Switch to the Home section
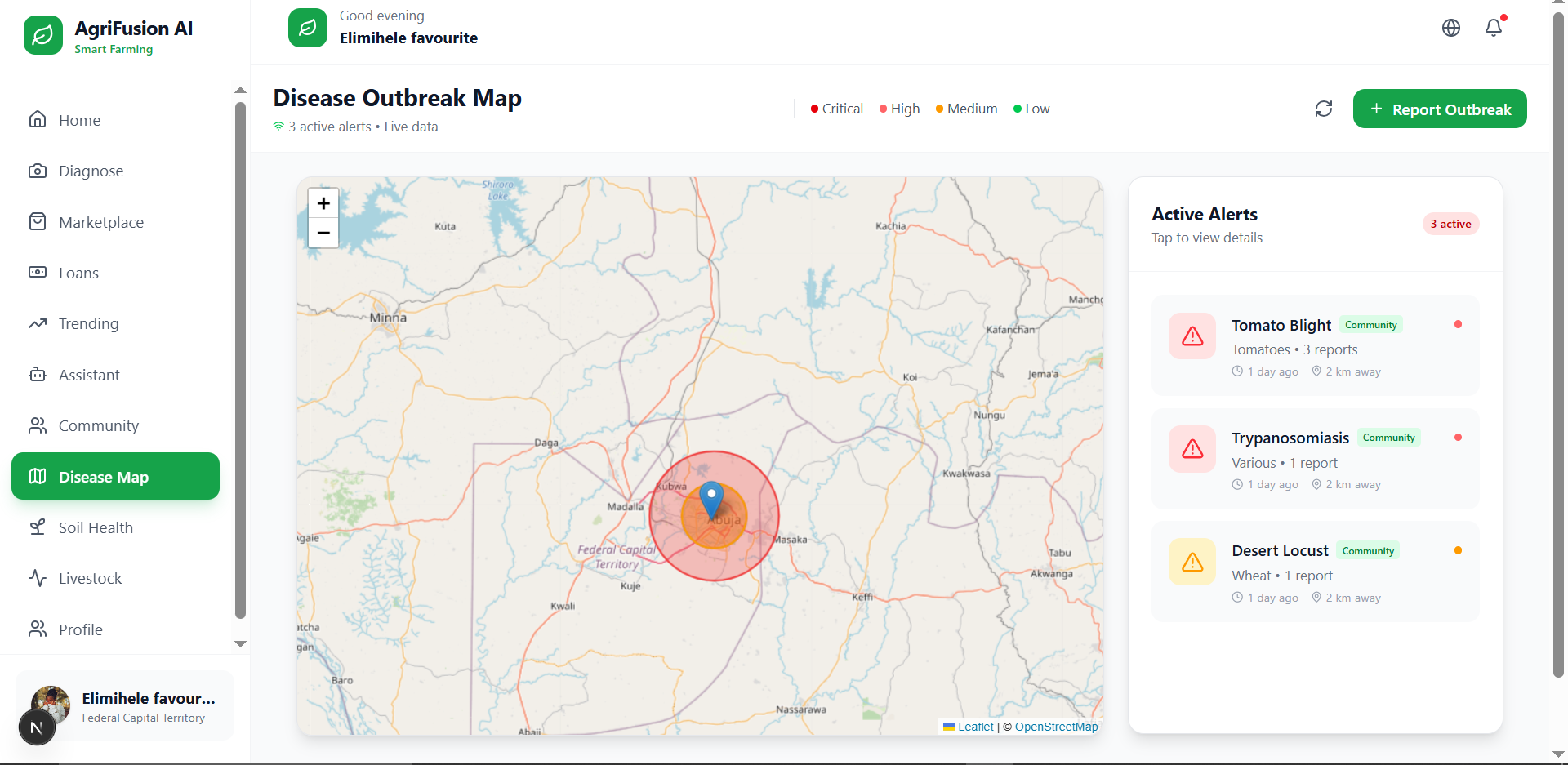This screenshot has width=1568, height=765. [79, 119]
